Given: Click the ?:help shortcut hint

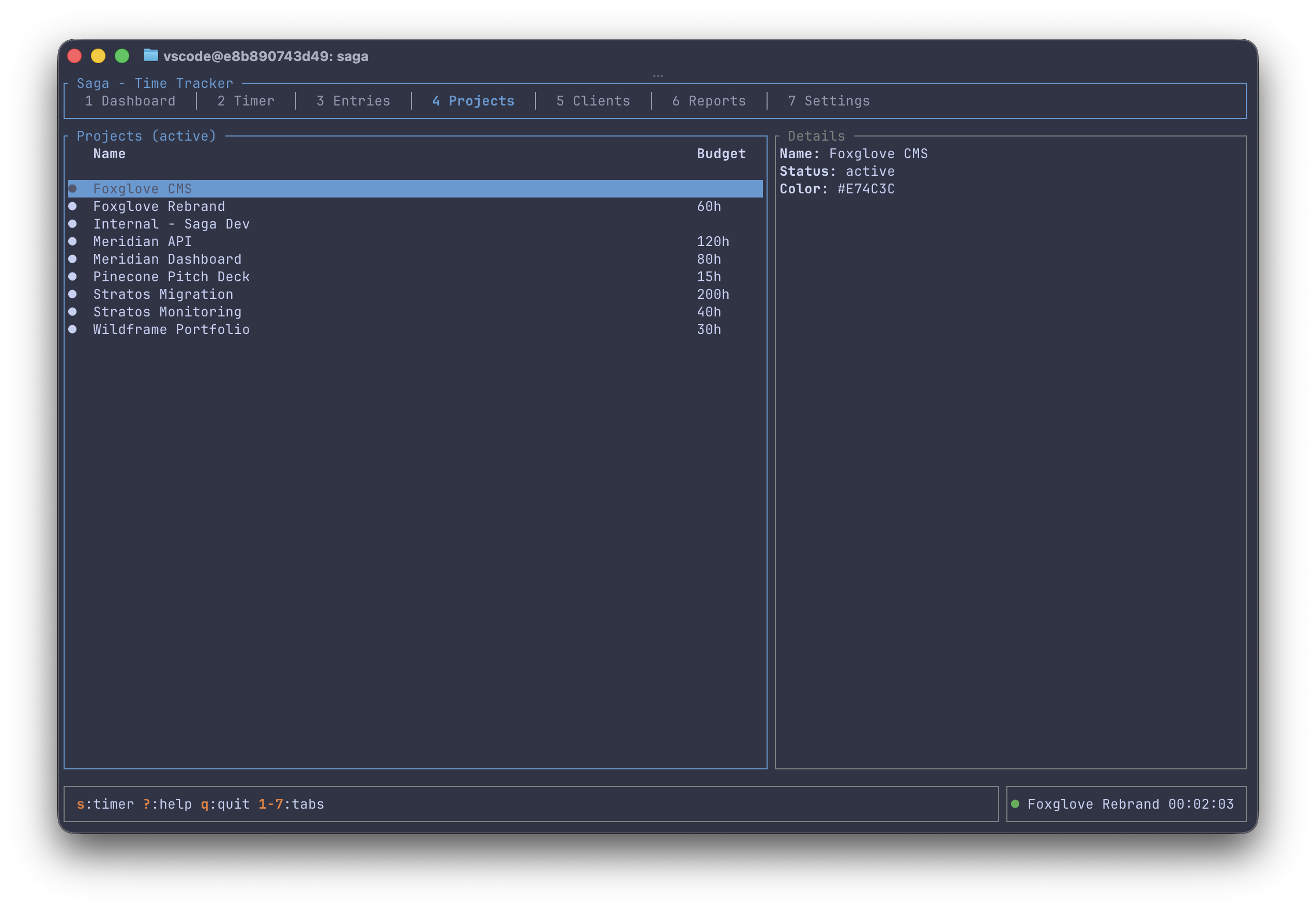Looking at the screenshot, I should tap(167, 804).
